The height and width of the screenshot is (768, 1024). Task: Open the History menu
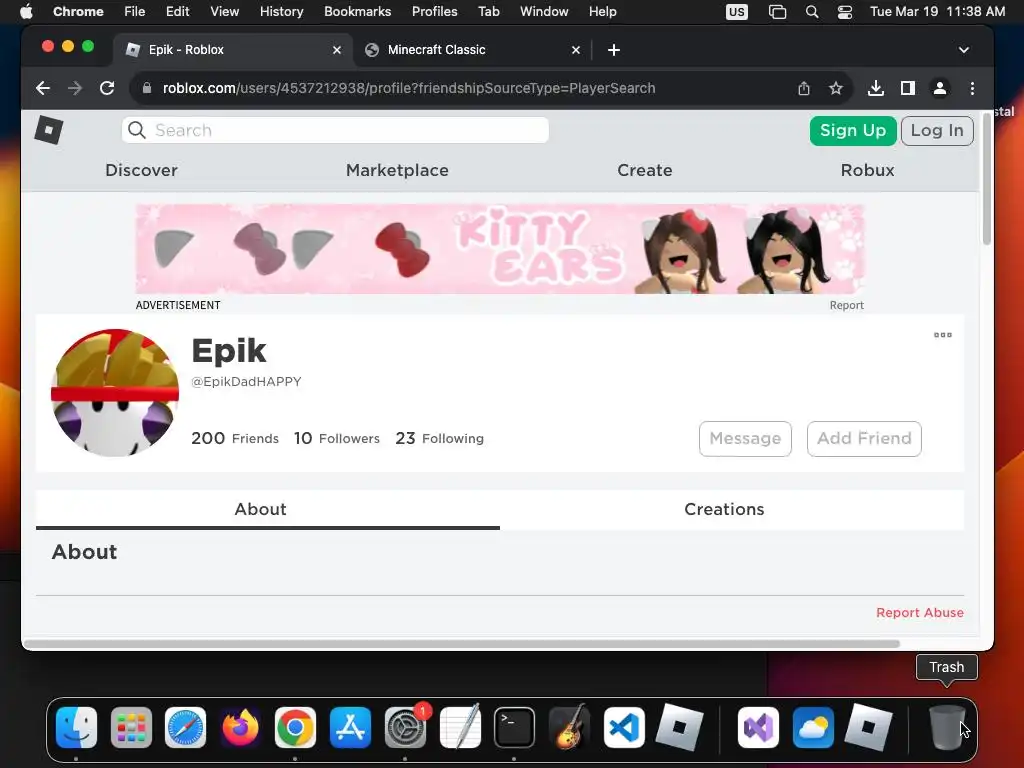tap(281, 12)
